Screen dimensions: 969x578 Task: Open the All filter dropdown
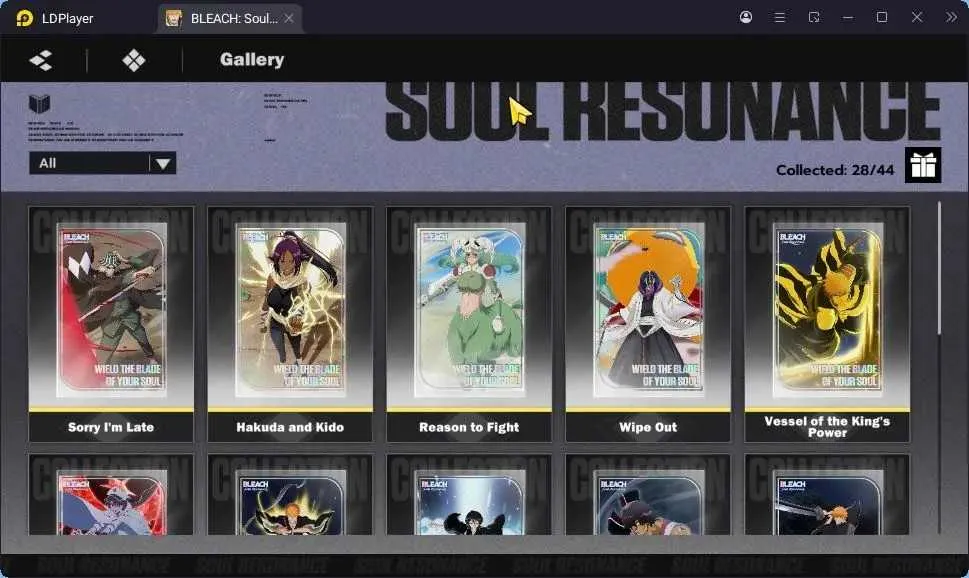coord(103,163)
